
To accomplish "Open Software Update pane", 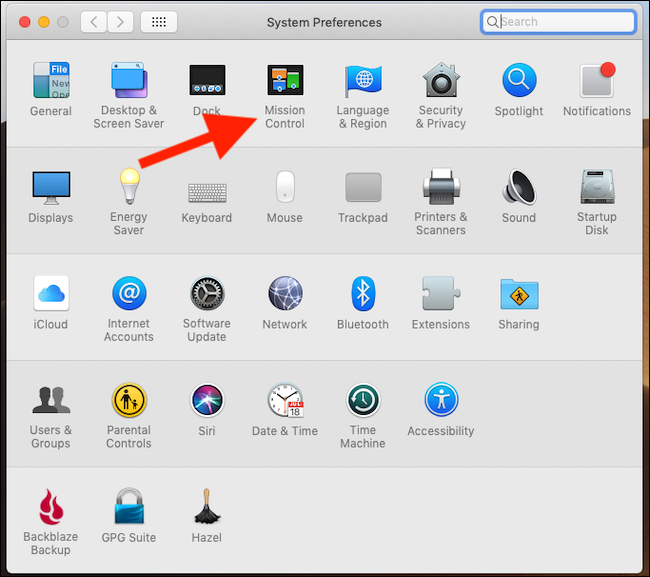I will (207, 293).
